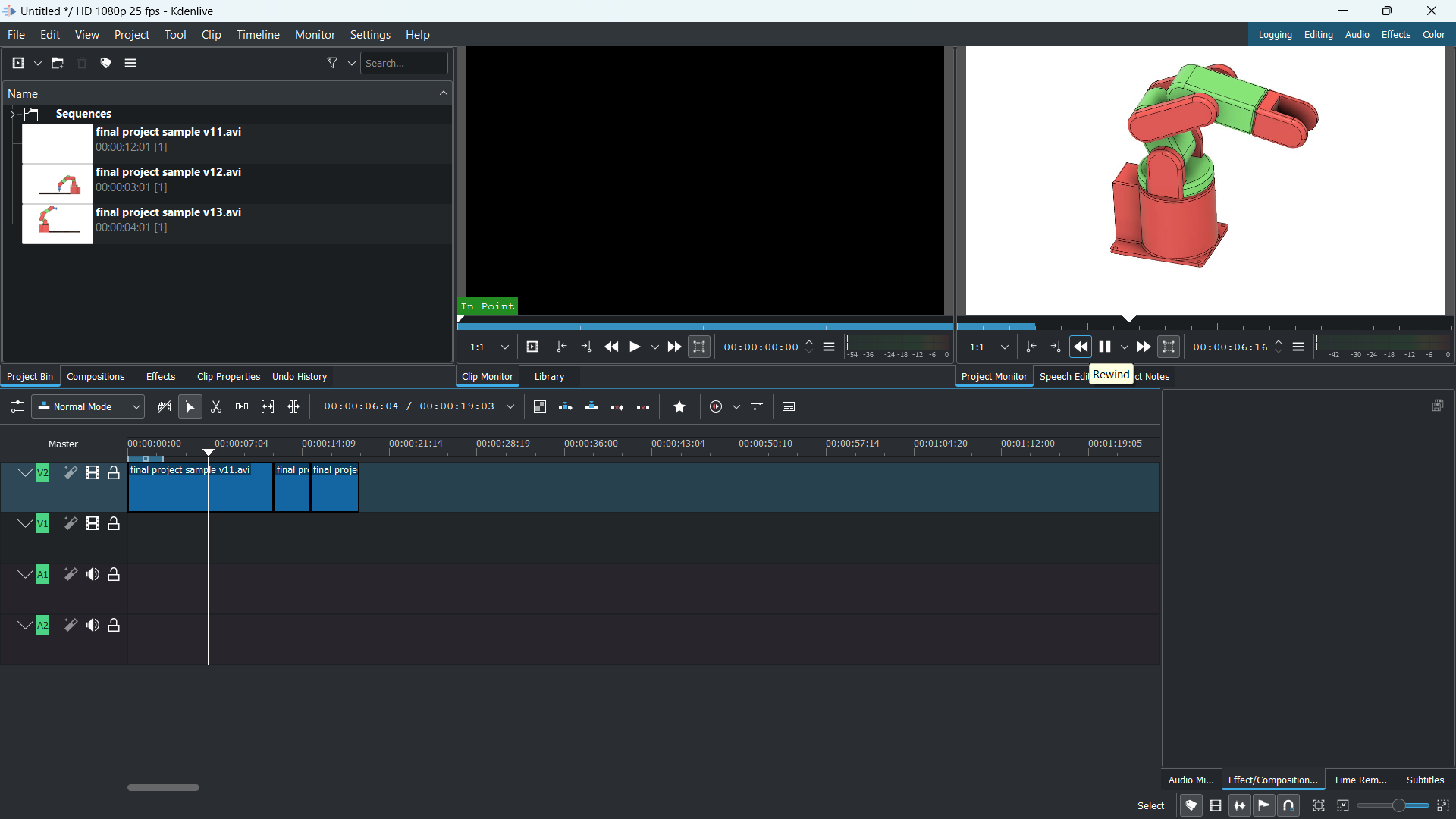Click the mixer settings icon in timeline toolbar
The image size is (1456, 819).
coord(757,407)
